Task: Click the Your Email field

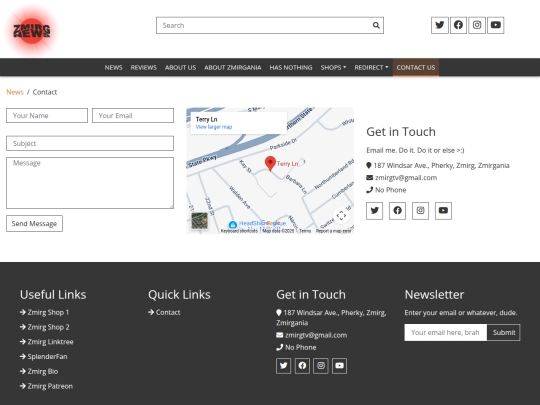Action: point(133,115)
